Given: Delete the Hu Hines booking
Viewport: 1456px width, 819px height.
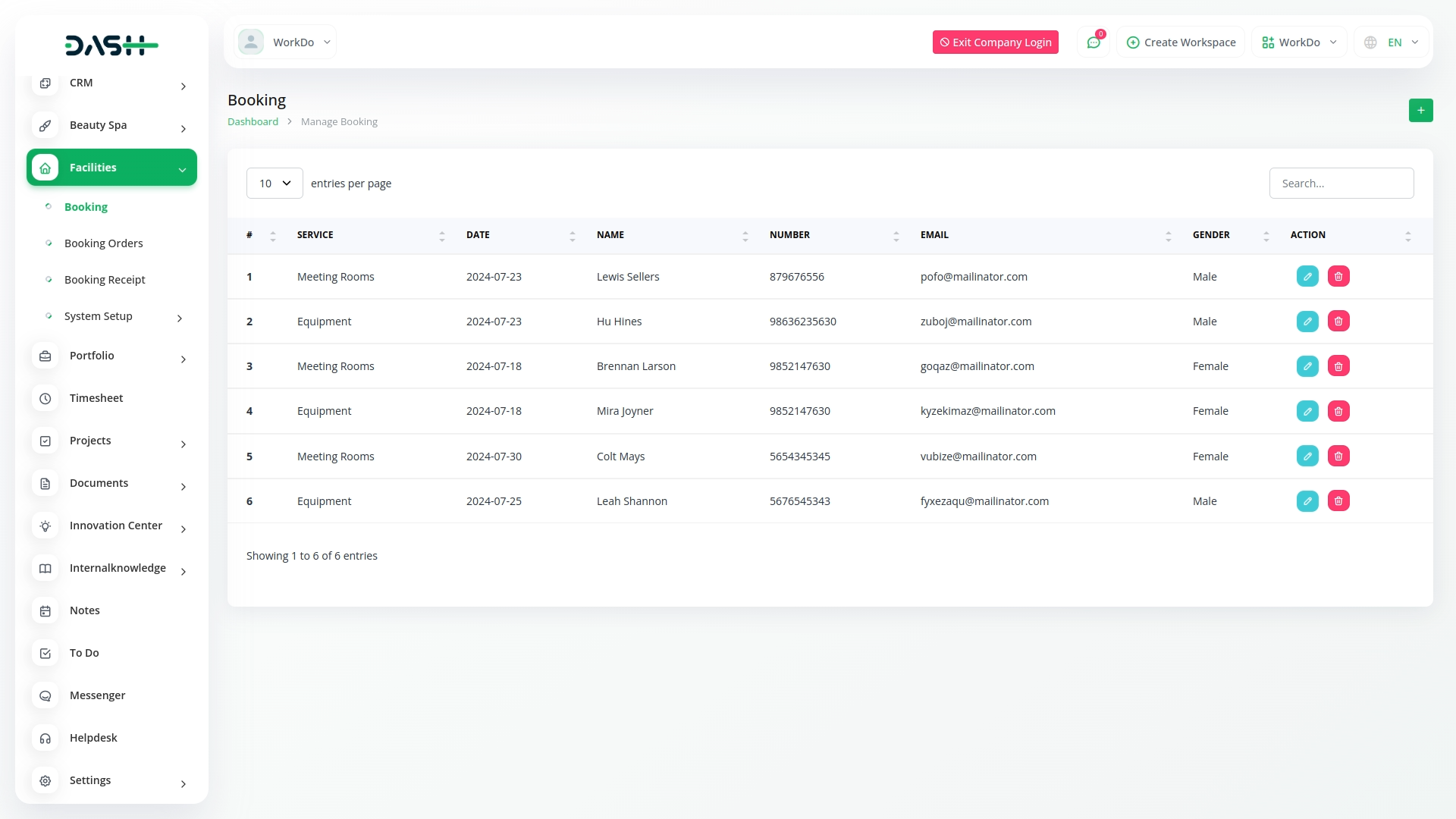Looking at the screenshot, I should pyautogui.click(x=1338, y=322).
